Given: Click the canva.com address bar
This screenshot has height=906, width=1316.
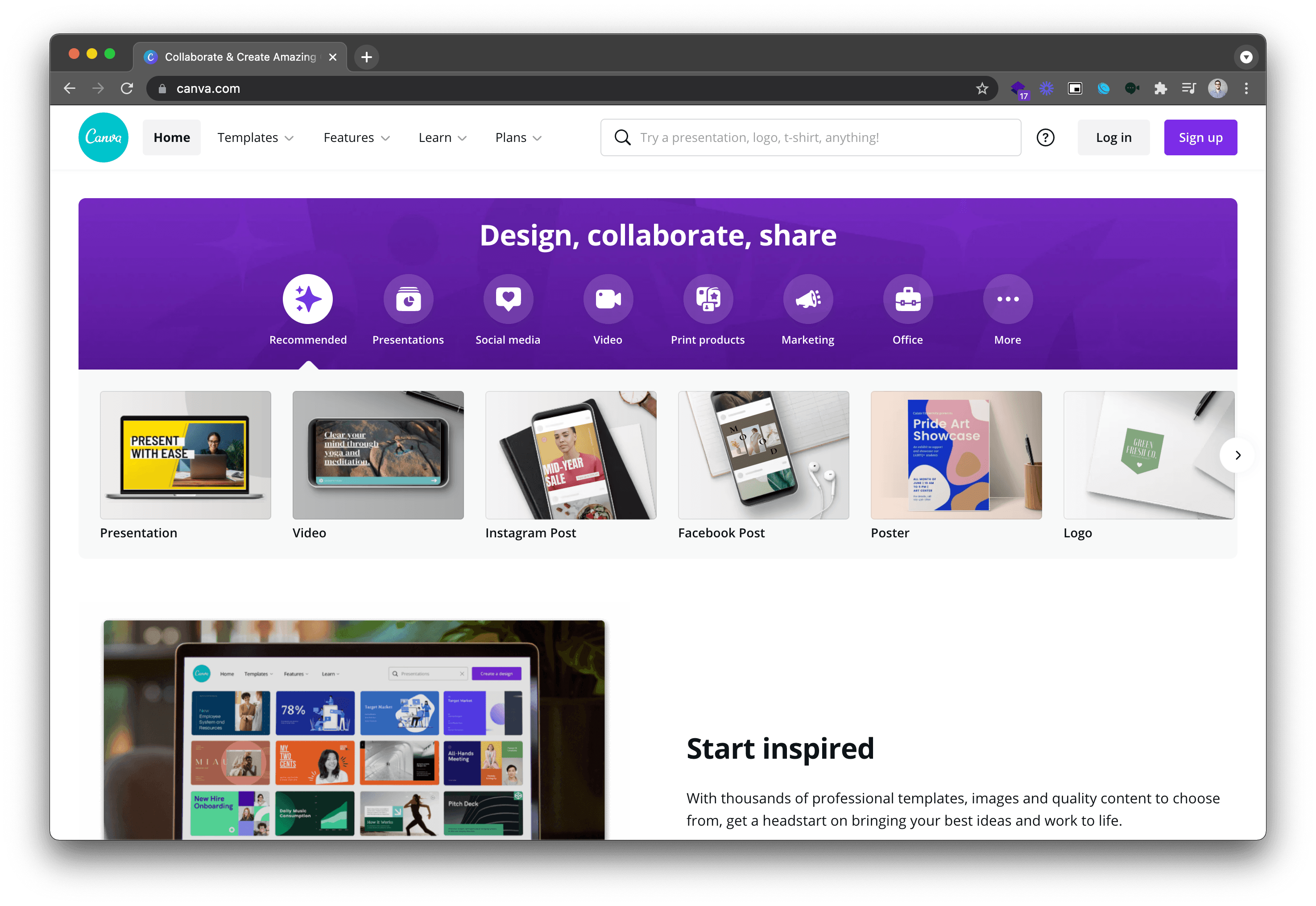Looking at the screenshot, I should 572,88.
